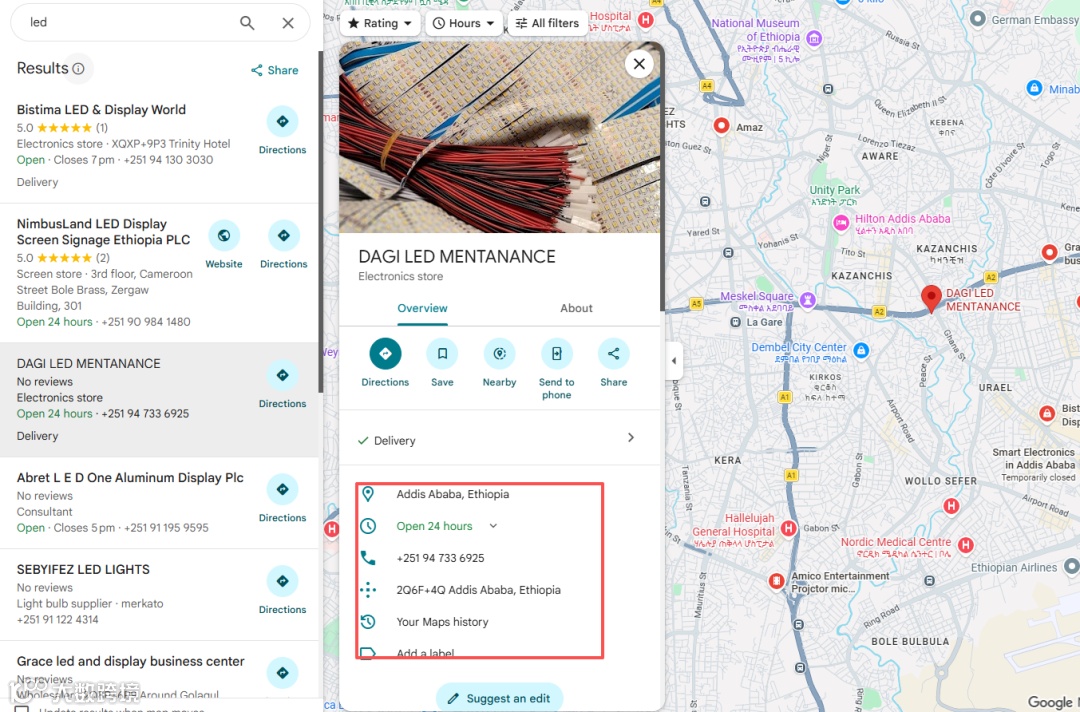
Task: Select Dembel City Center on the map
Action: click(861, 351)
